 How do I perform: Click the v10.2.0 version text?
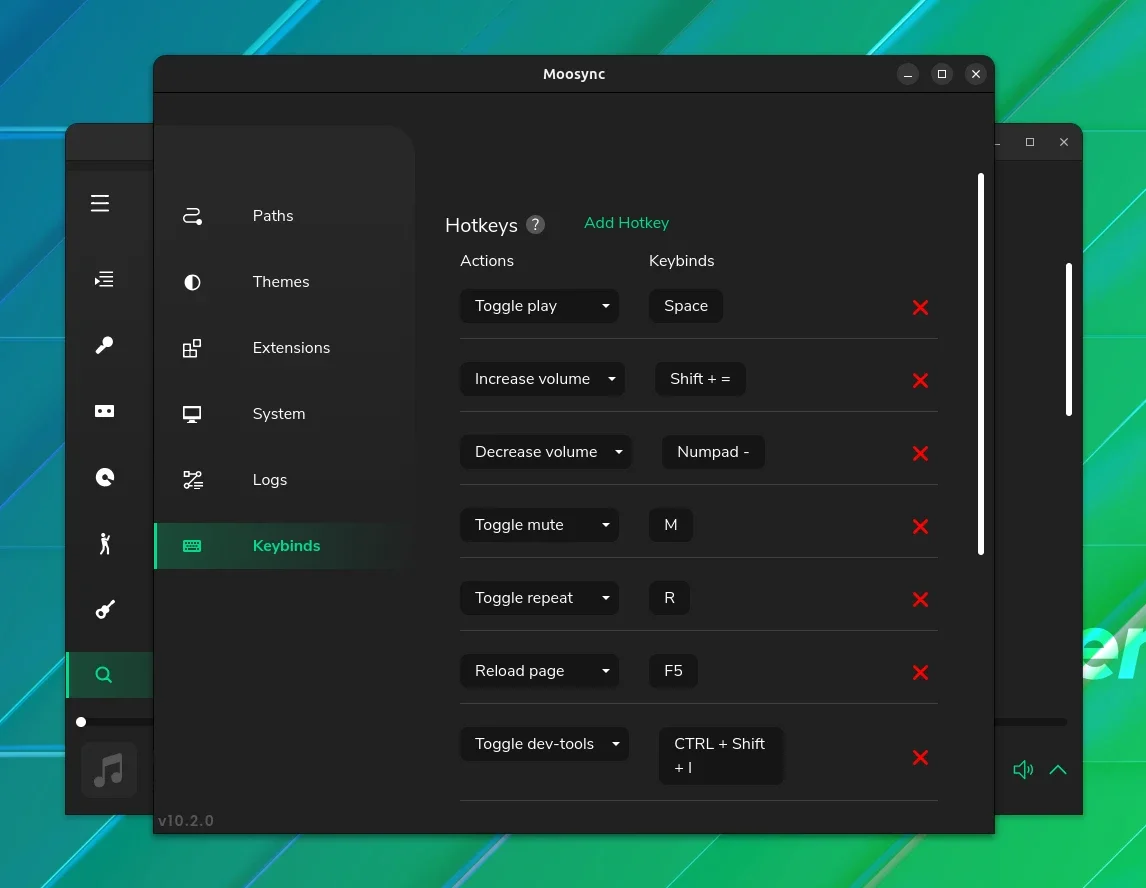(186, 821)
